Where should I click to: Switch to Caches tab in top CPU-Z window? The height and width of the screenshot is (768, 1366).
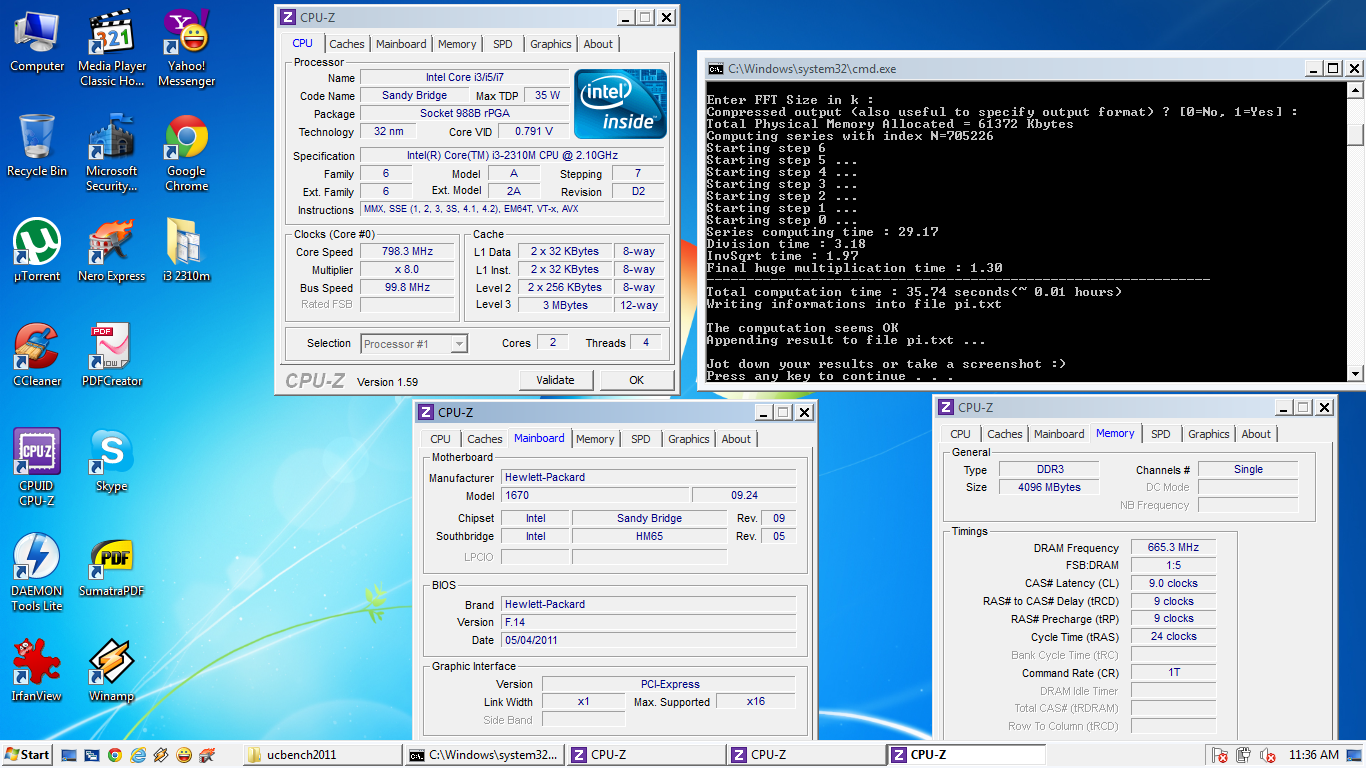pos(347,44)
